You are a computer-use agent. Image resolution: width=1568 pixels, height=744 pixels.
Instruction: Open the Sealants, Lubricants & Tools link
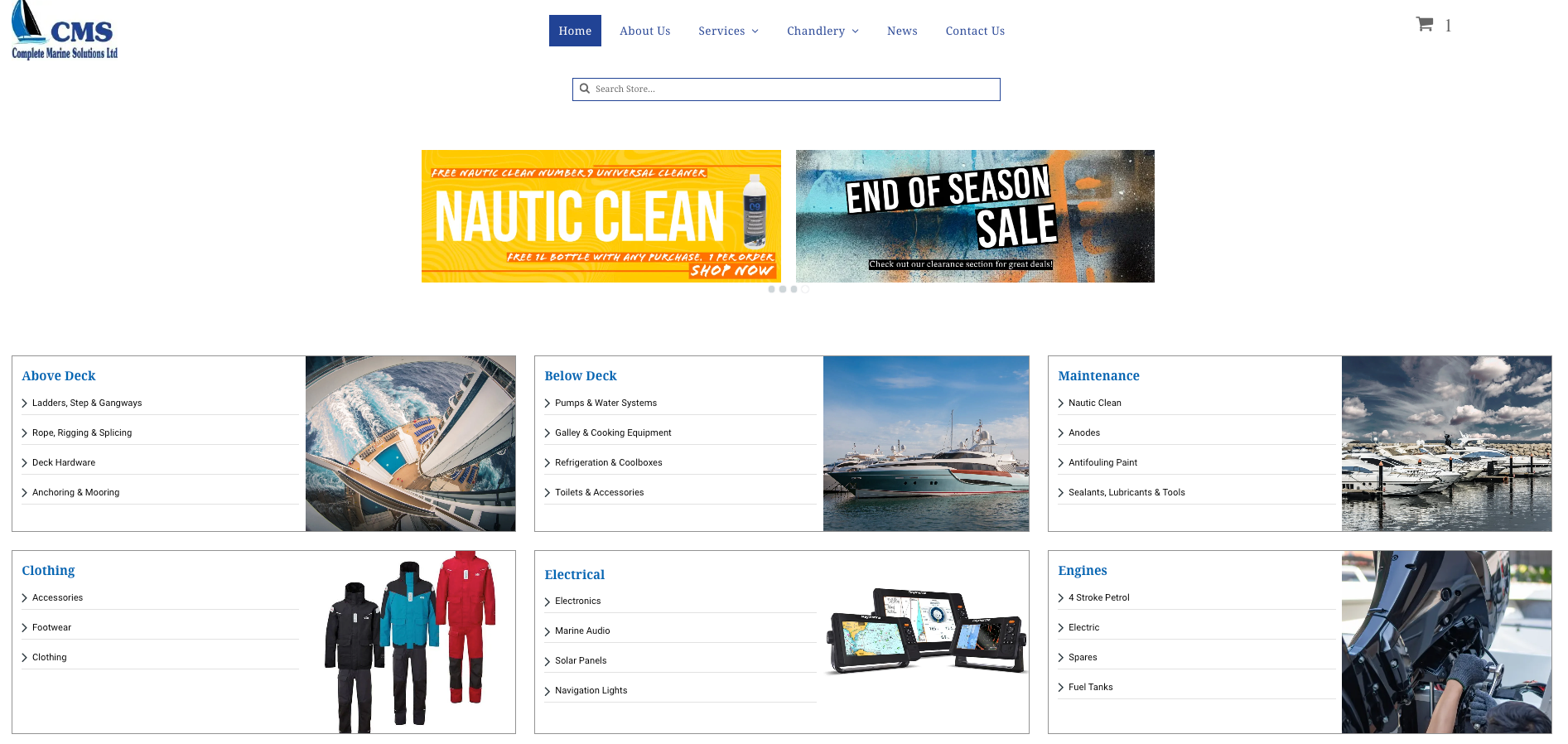pos(1127,492)
